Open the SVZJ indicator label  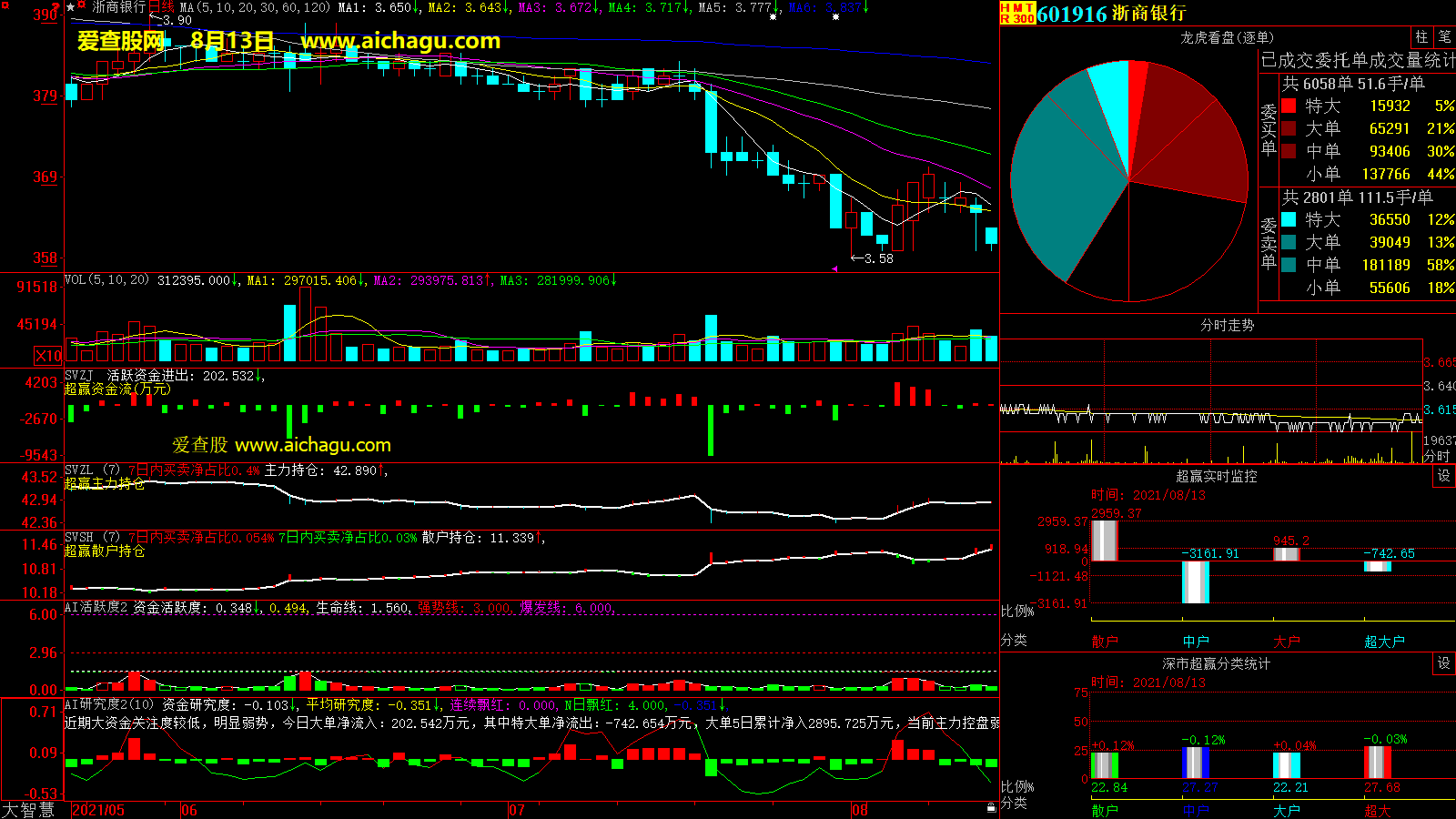pos(79,375)
